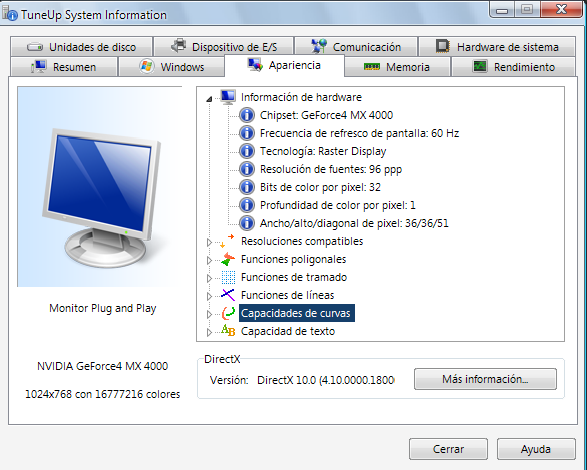Select the Apariencia tab
587x470 pixels.
click(284, 66)
